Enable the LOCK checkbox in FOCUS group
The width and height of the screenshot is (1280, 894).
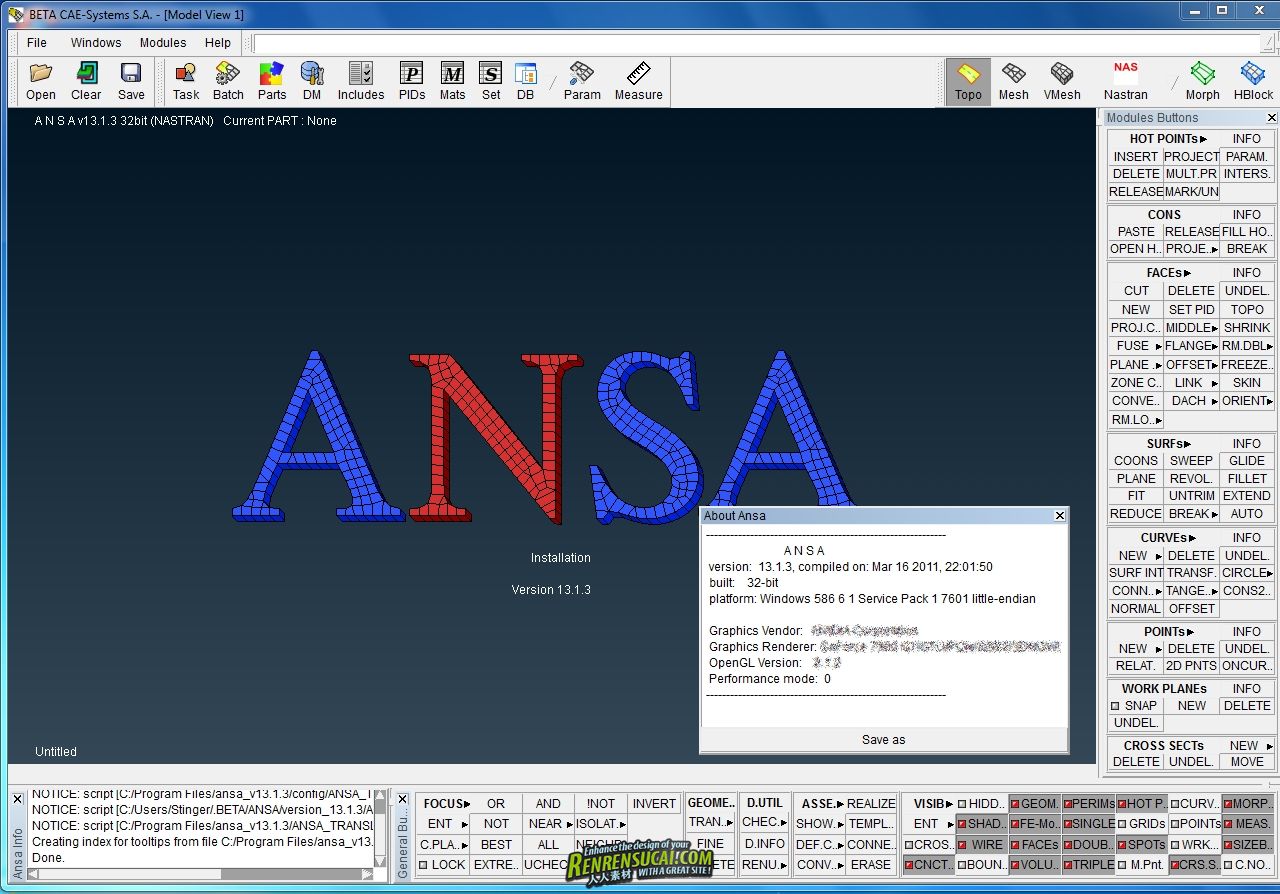(x=423, y=865)
